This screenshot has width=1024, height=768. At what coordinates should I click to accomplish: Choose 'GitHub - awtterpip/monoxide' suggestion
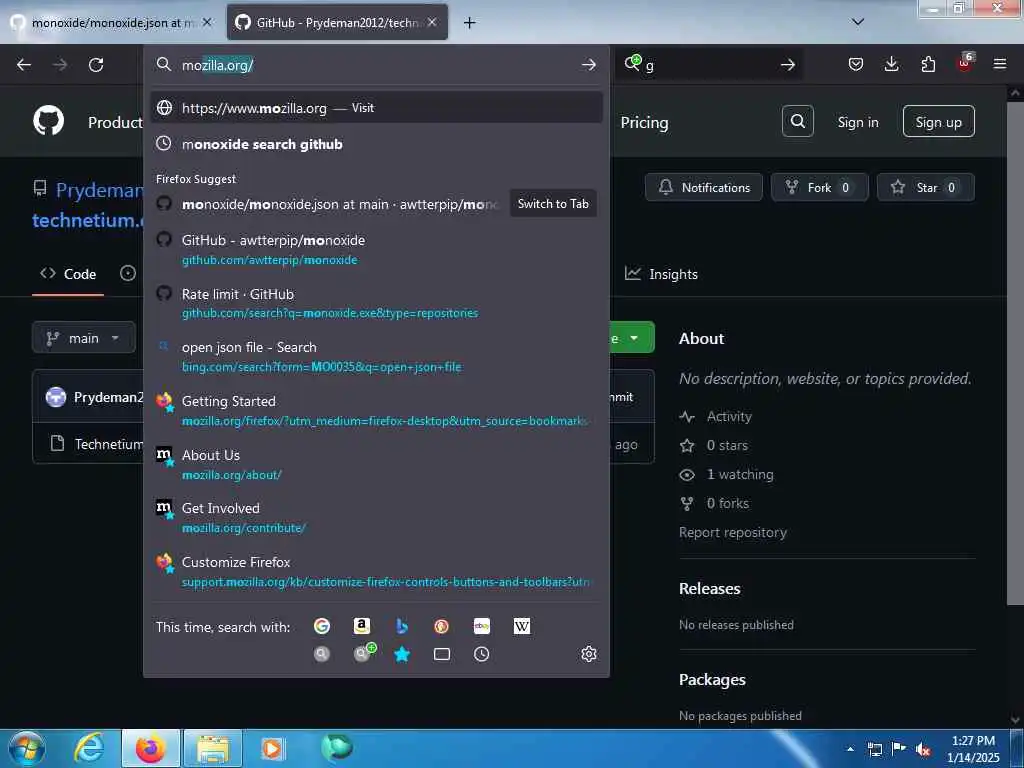click(376, 249)
